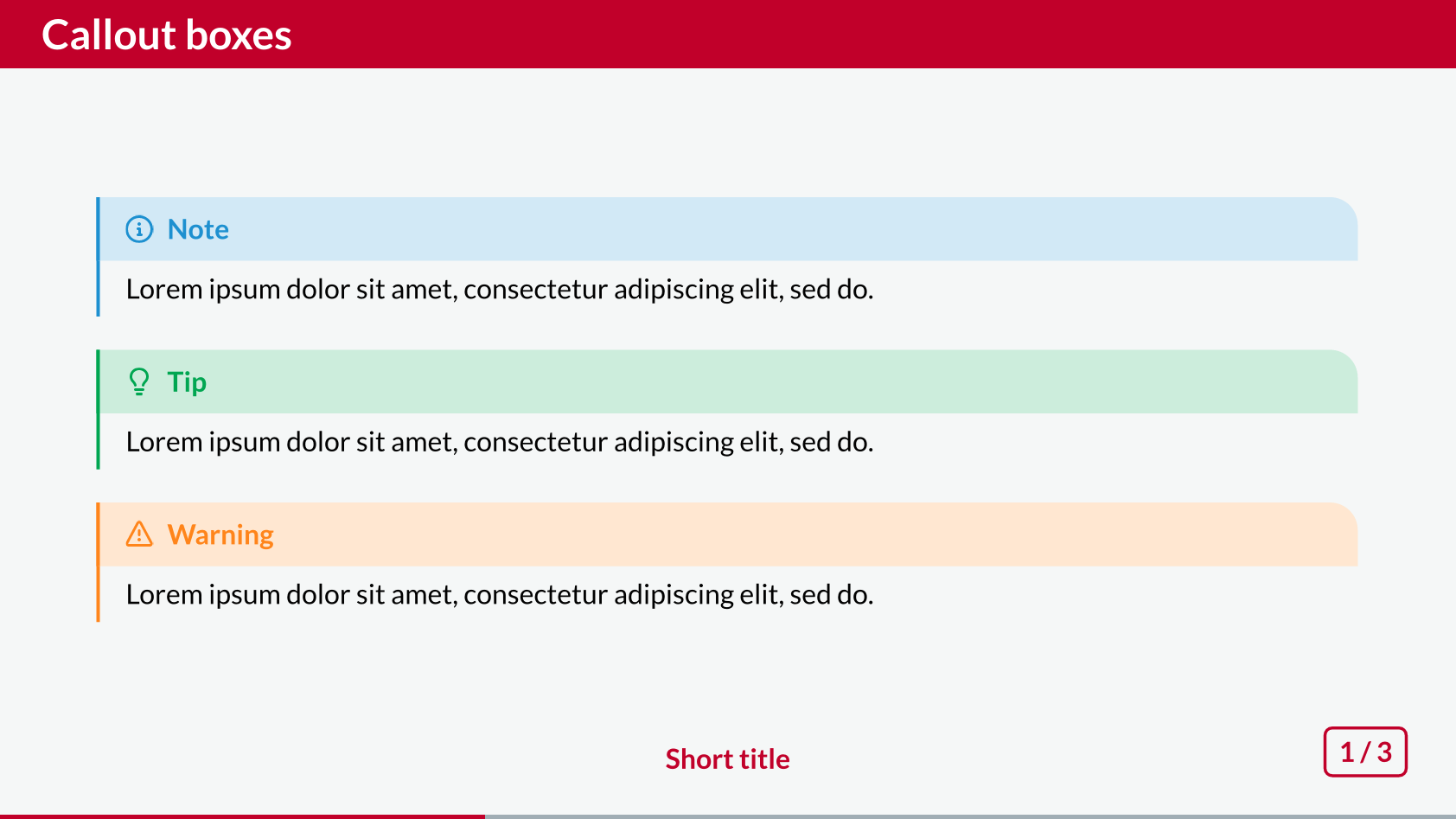The height and width of the screenshot is (819, 1456).
Task: Click the blue info circle icon
Action: [139, 229]
